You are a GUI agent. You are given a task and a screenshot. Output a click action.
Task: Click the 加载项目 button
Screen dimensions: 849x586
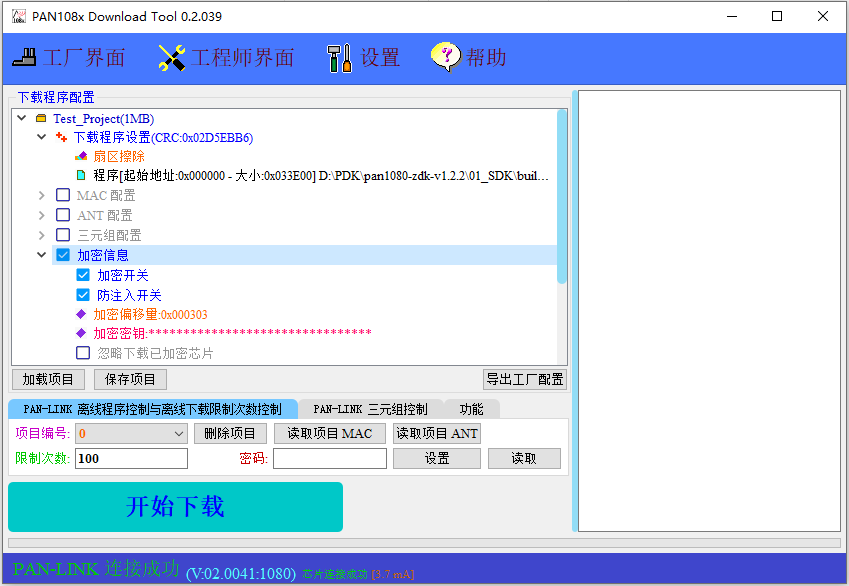pos(48,380)
